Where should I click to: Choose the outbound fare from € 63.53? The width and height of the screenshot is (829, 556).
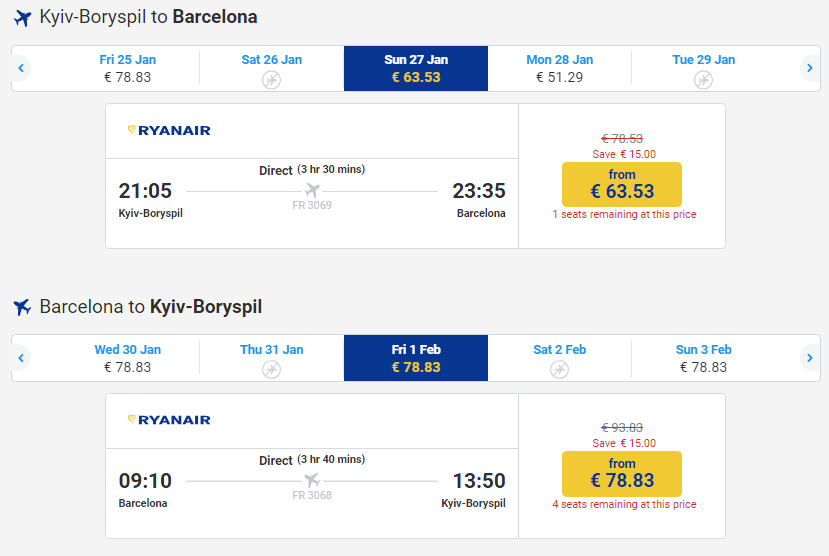(621, 184)
